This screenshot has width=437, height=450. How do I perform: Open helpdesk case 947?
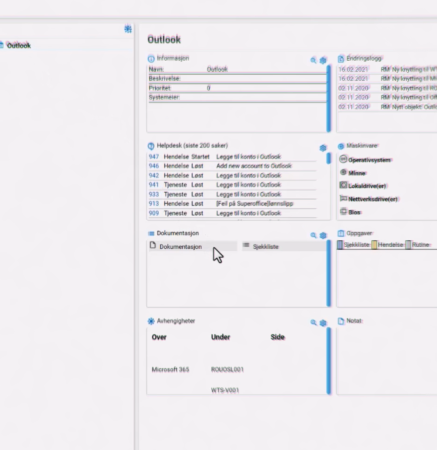click(x=154, y=157)
